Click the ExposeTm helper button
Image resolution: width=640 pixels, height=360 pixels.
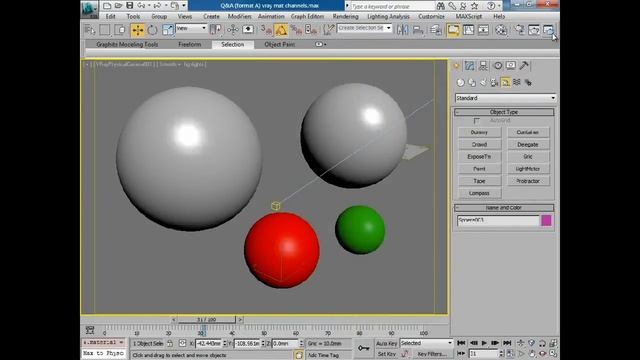coord(479,157)
